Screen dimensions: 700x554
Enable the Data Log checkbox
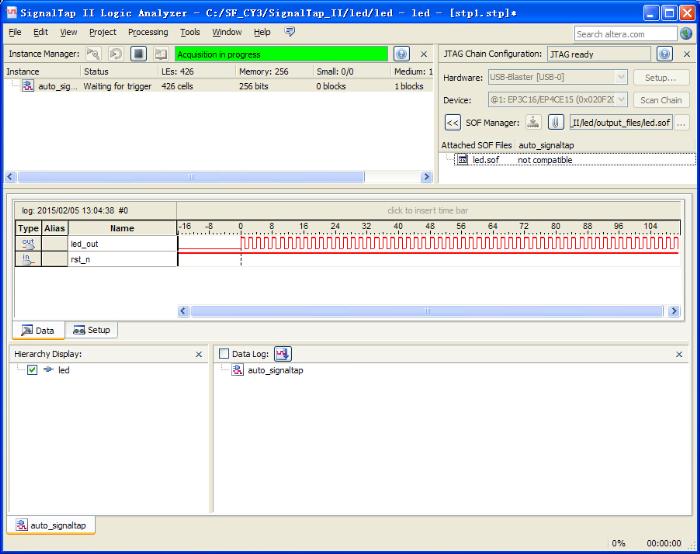coord(224,354)
